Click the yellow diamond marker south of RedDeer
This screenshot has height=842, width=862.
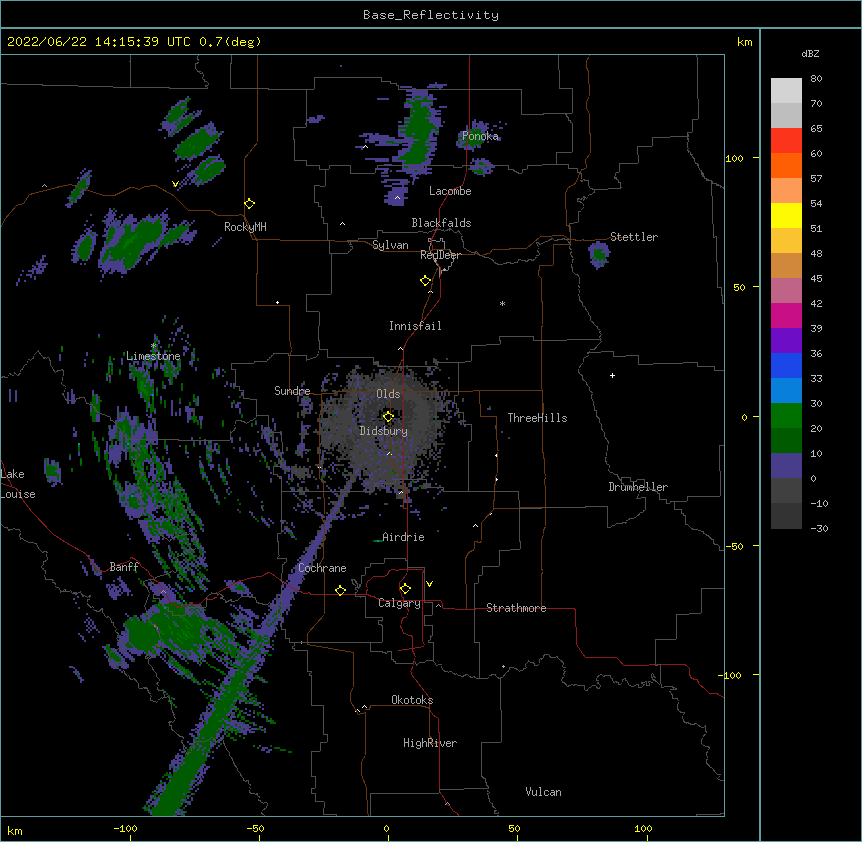(x=425, y=281)
